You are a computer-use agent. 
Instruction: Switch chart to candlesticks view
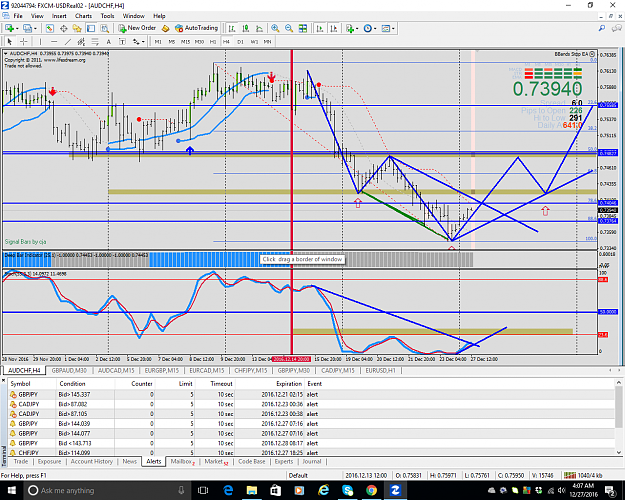tap(246, 28)
